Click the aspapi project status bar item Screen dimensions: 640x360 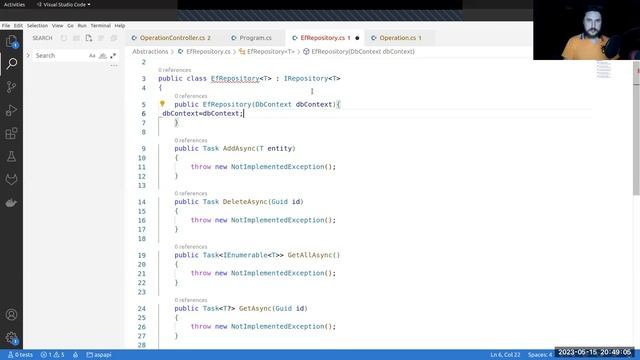coord(99,355)
